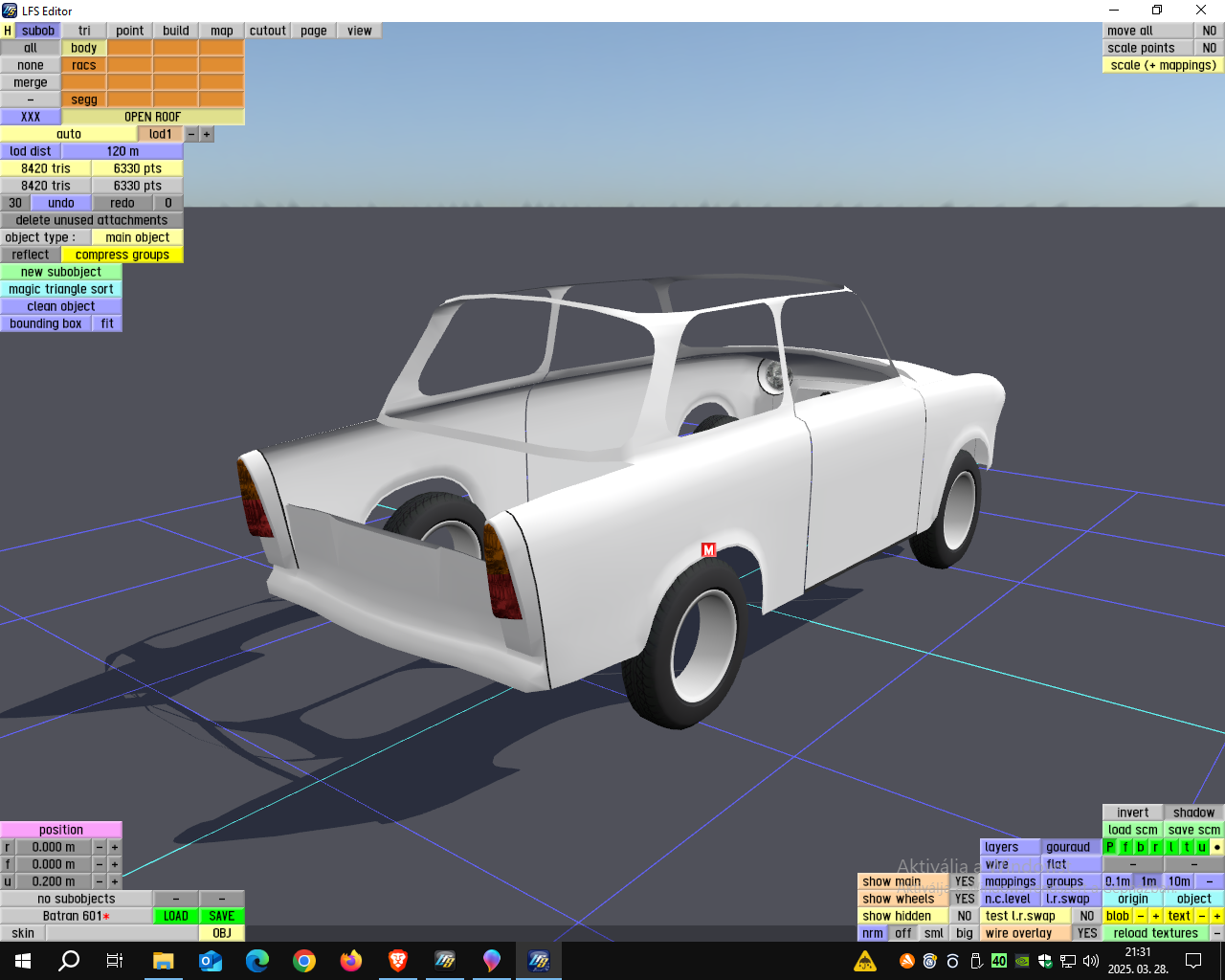
Task: Select the green r view button
Action: 1156,847
